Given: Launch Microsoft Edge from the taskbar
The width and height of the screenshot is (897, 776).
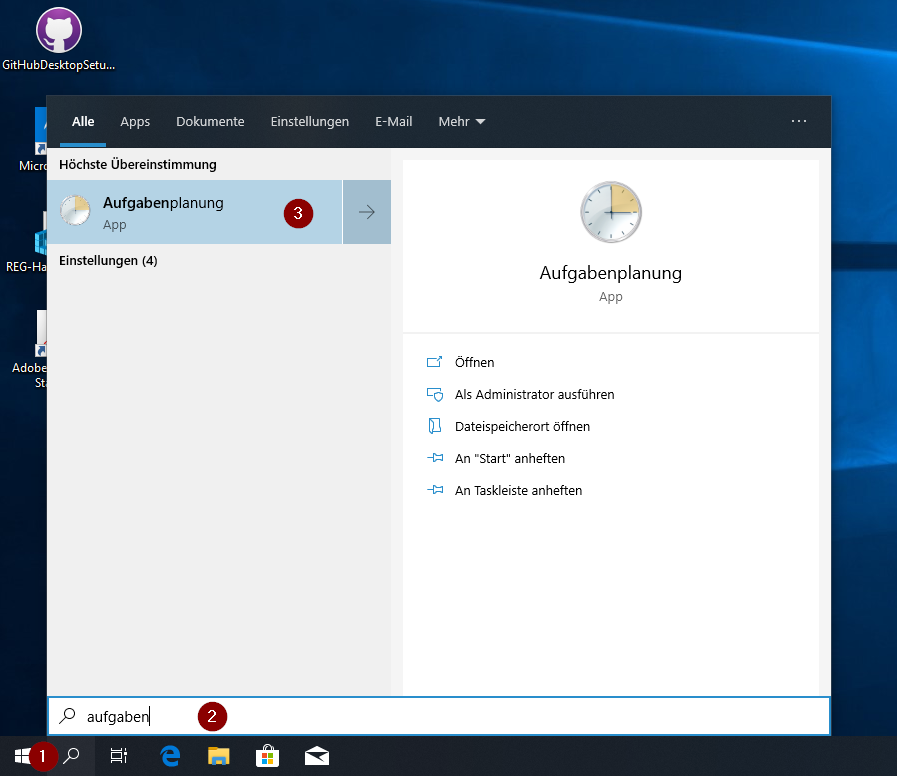Looking at the screenshot, I should tap(170, 756).
